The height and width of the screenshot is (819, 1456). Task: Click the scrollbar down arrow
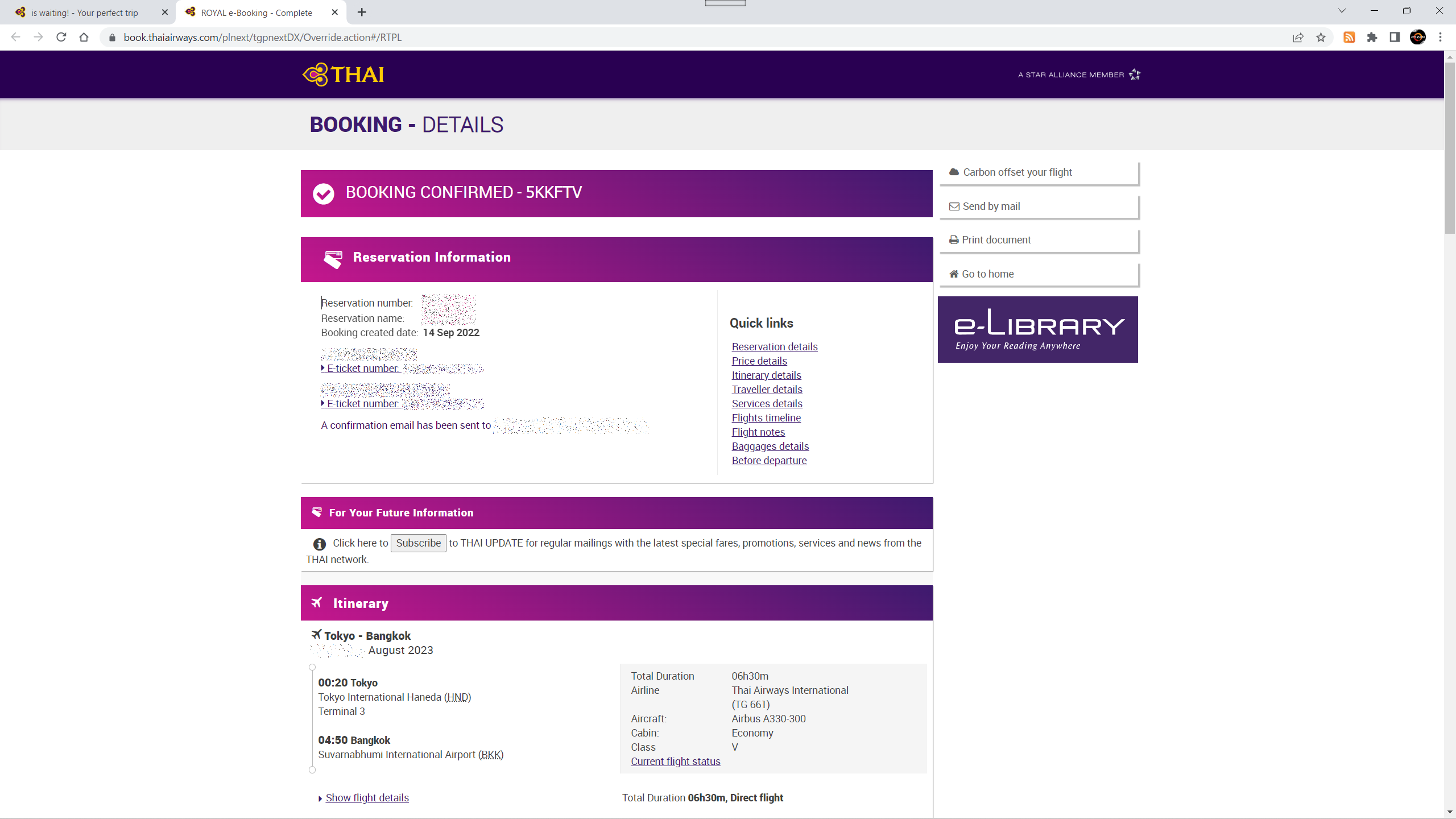[x=1450, y=812]
